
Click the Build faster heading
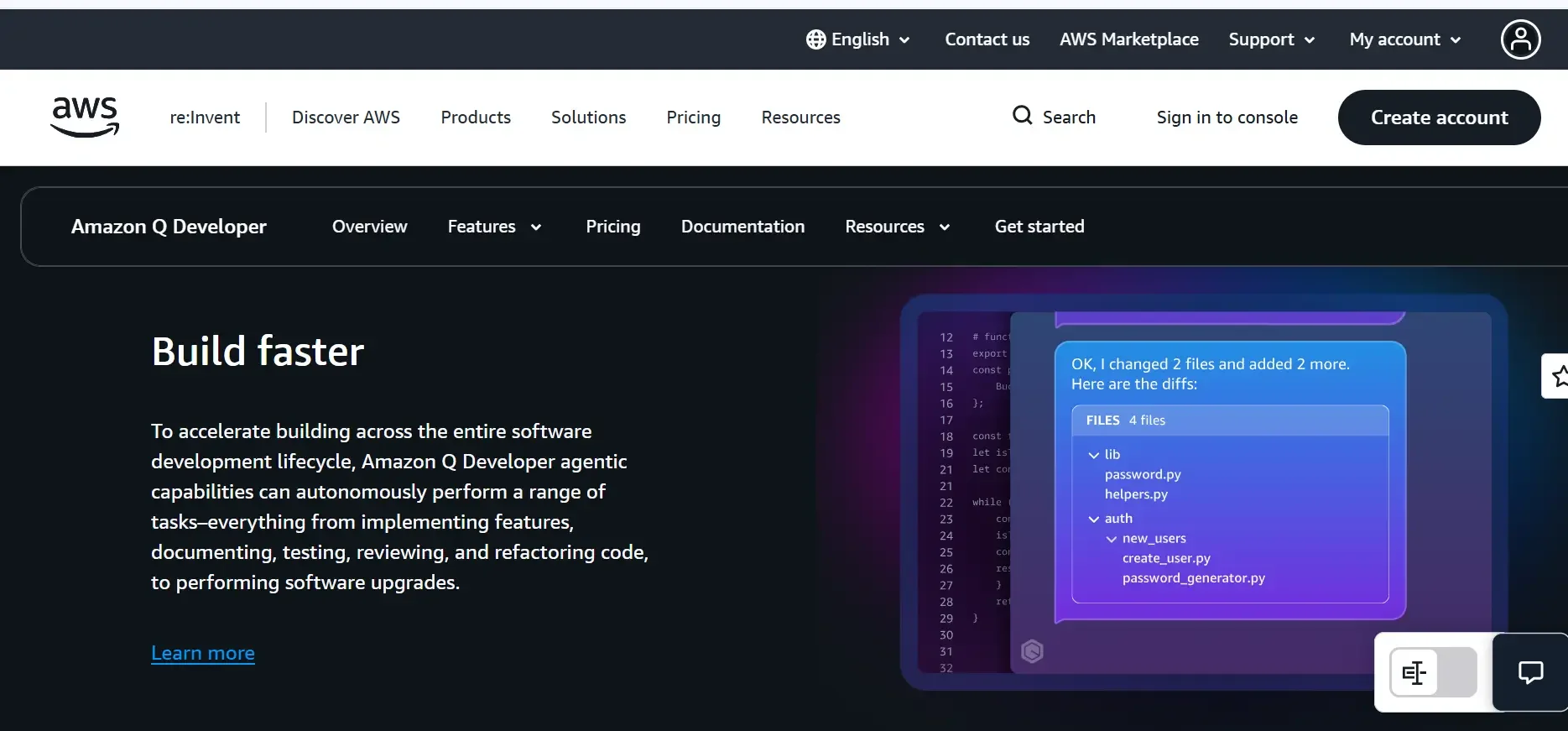258,351
